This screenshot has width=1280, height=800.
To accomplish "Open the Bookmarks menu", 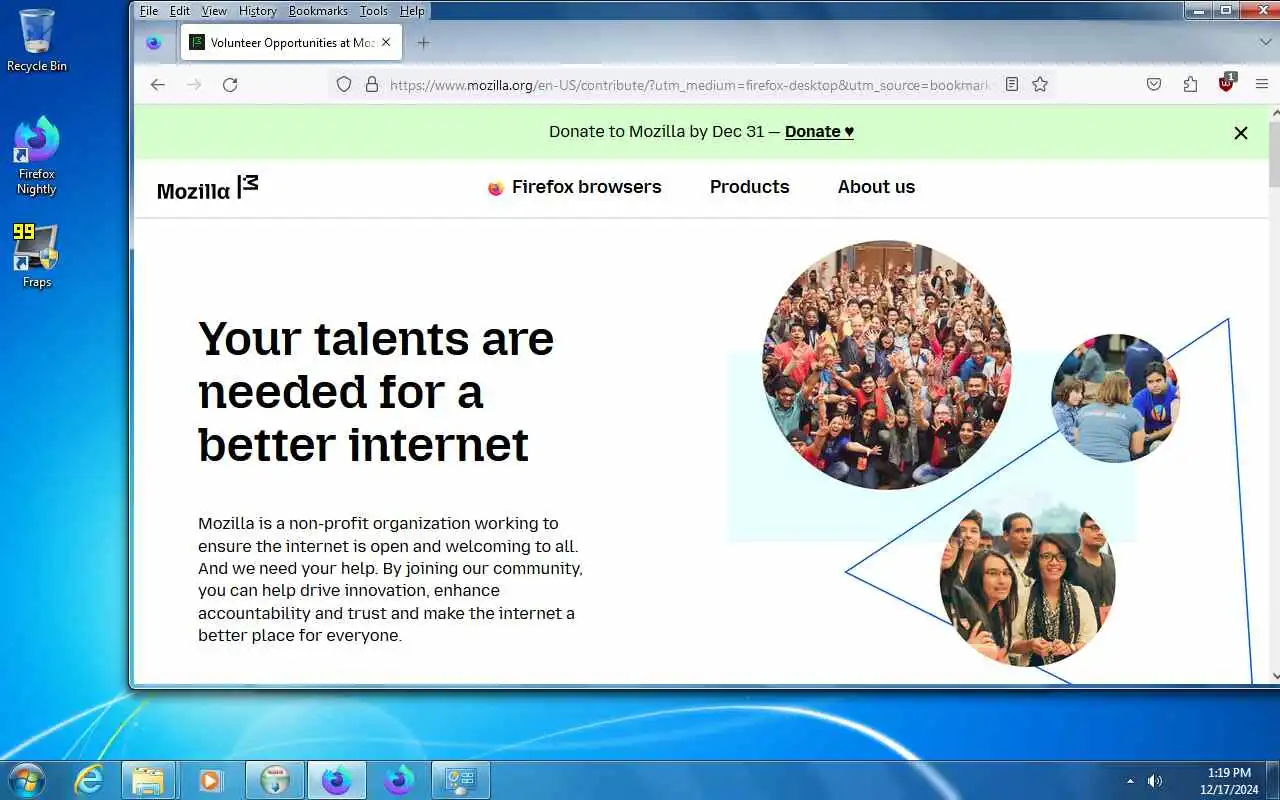I will (x=318, y=11).
